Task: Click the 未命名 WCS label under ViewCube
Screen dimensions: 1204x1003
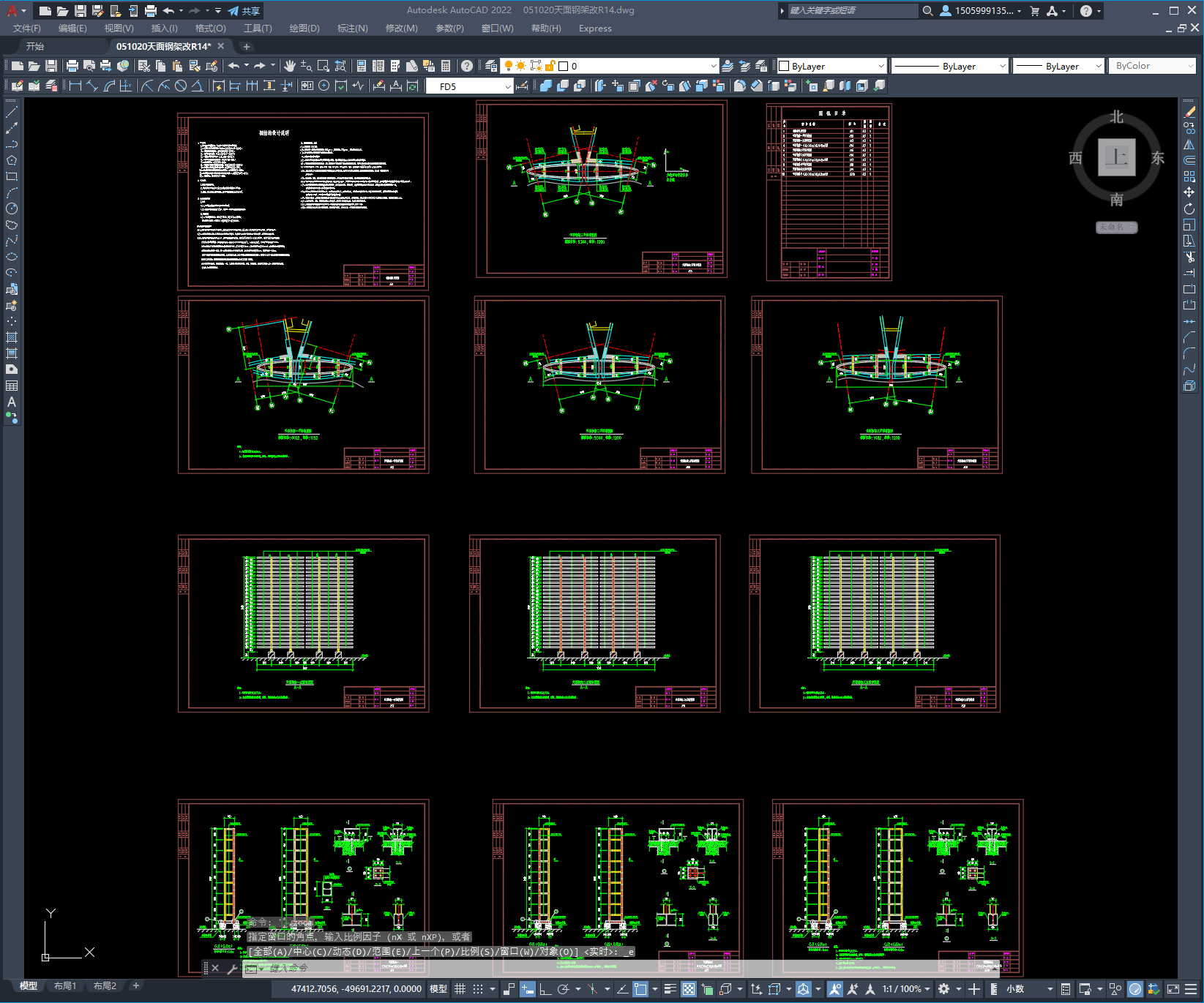Action: pos(1116,227)
